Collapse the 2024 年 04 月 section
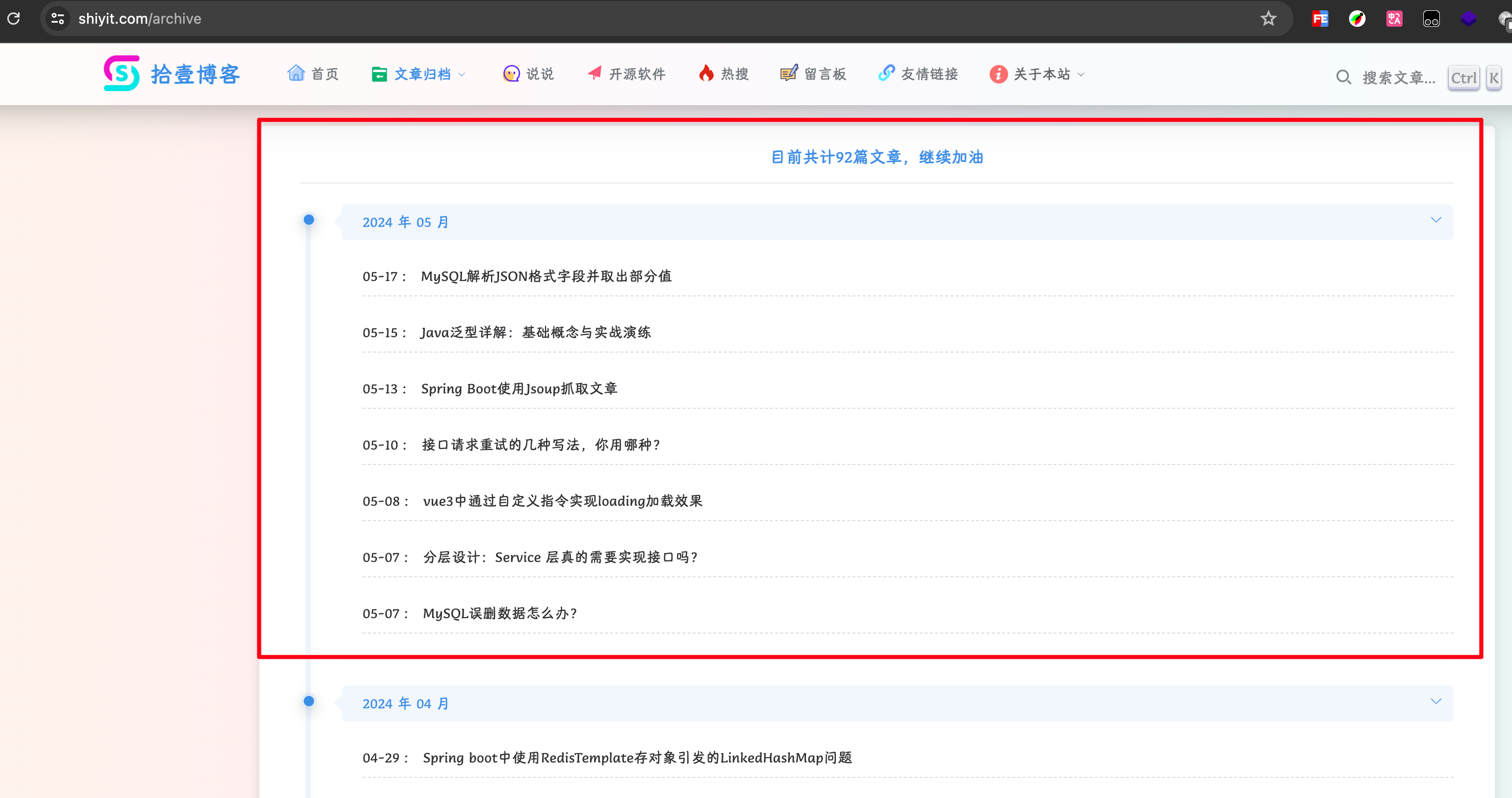 point(1436,702)
